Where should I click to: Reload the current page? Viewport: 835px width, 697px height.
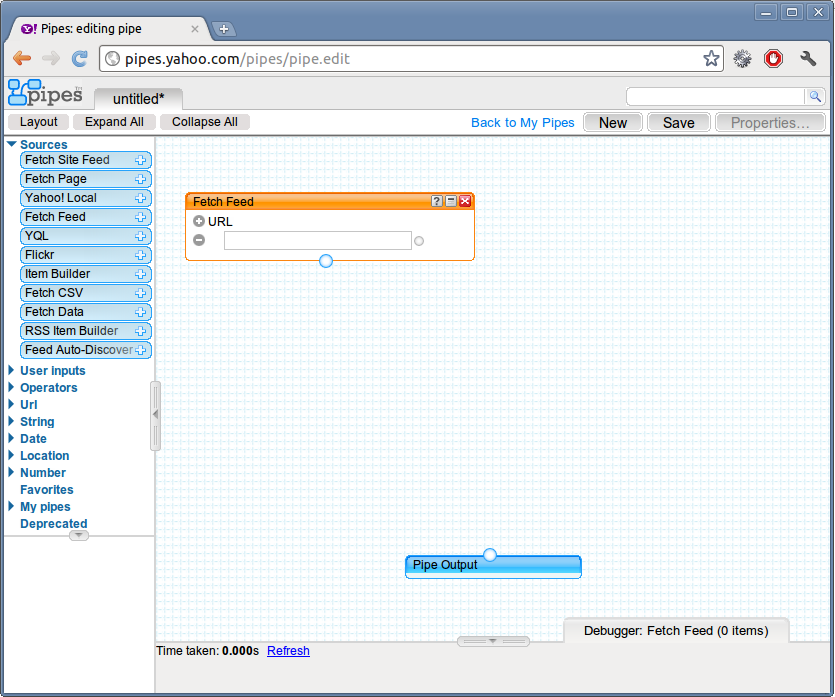80,58
